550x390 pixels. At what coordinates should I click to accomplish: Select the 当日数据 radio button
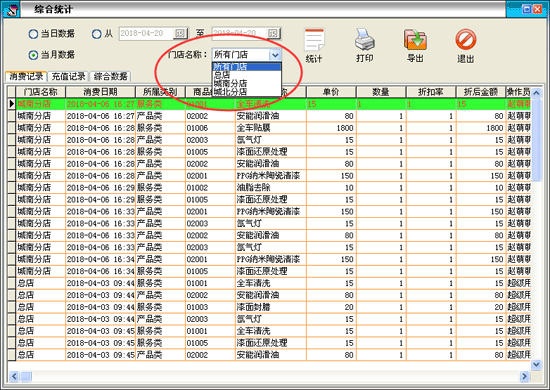(x=33, y=34)
